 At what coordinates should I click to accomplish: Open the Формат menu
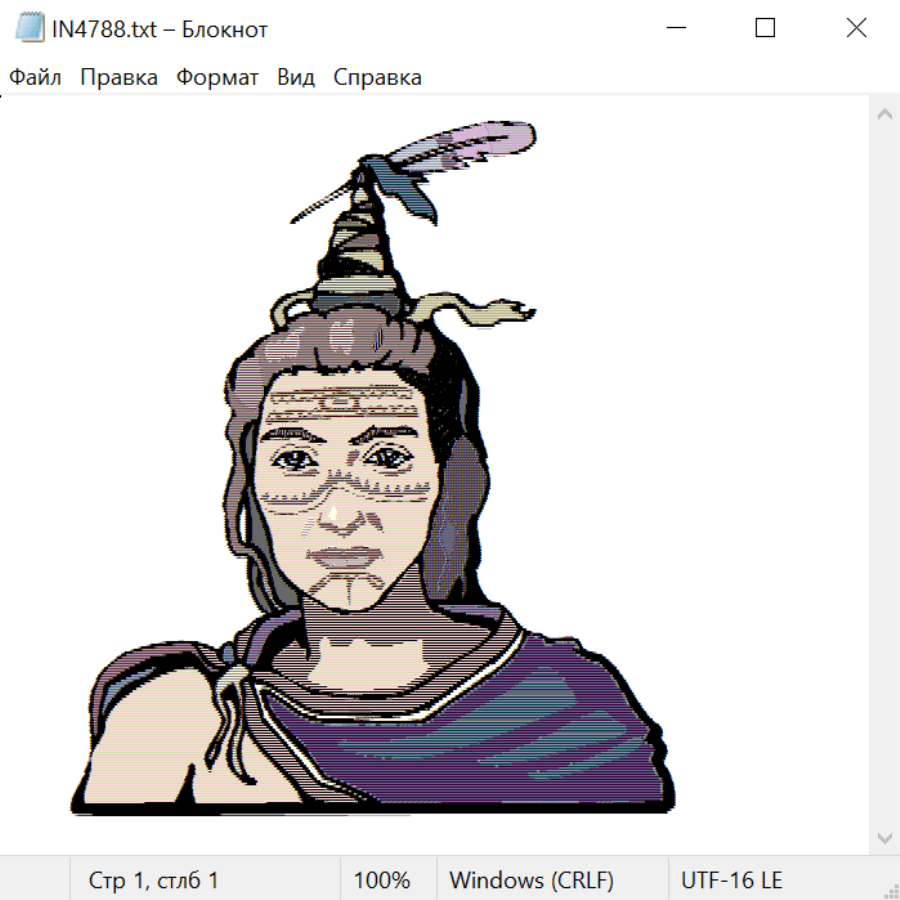tap(217, 78)
